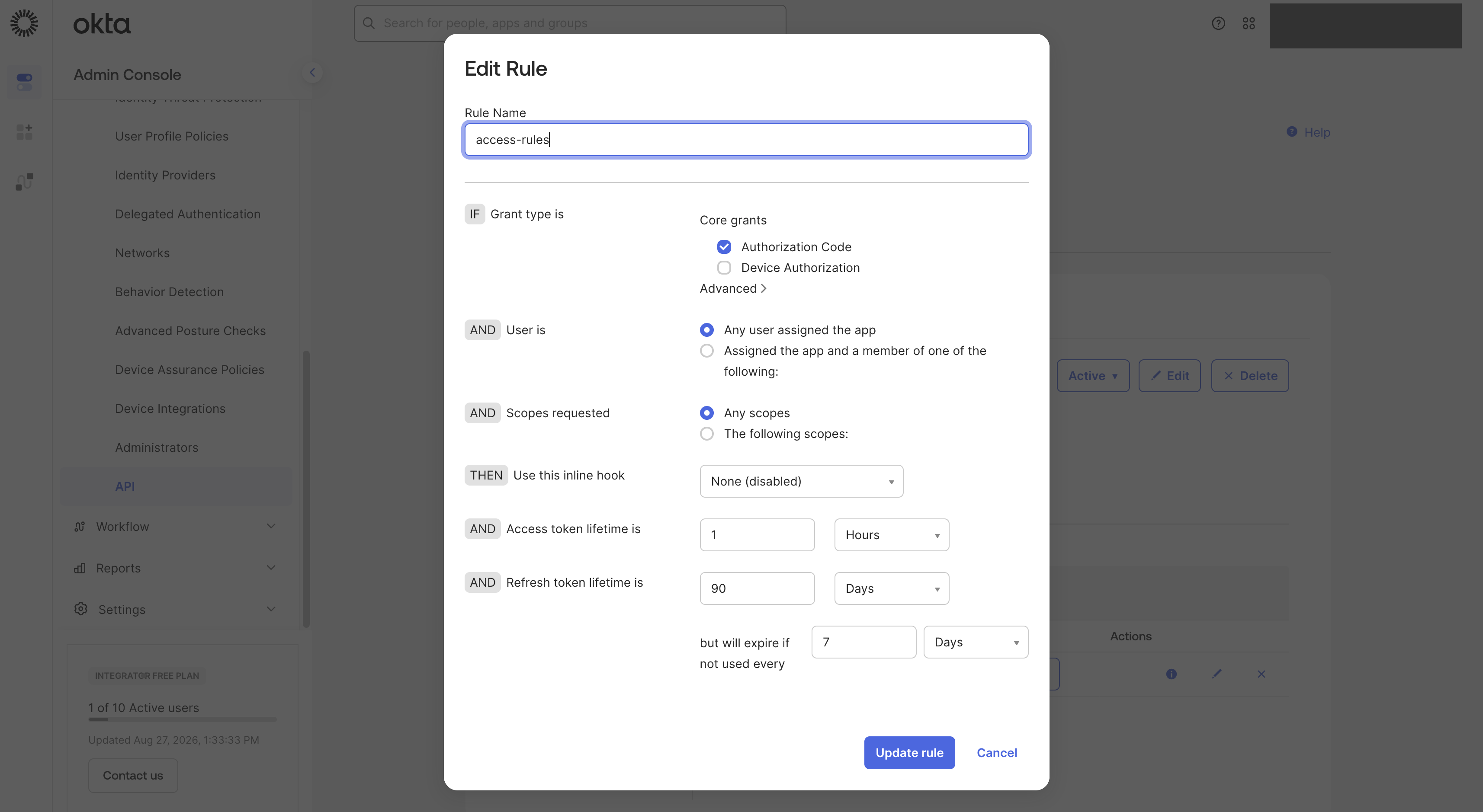Image resolution: width=1483 pixels, height=812 pixels.
Task: Click the access token lifetime value field
Action: click(757, 534)
